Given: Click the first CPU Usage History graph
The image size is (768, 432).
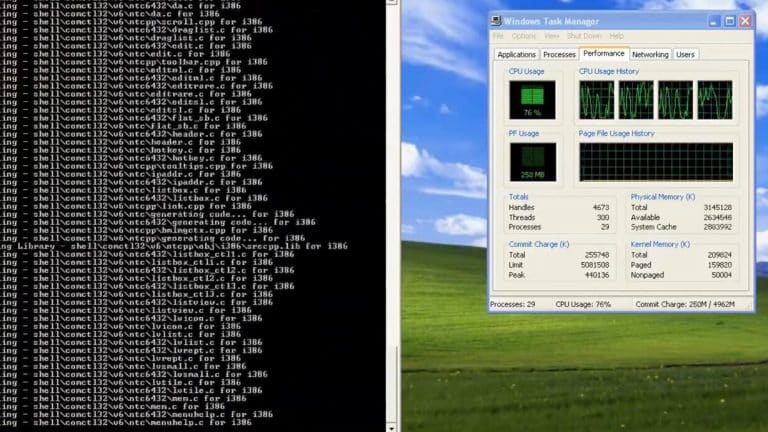Looking at the screenshot, I should [596, 100].
